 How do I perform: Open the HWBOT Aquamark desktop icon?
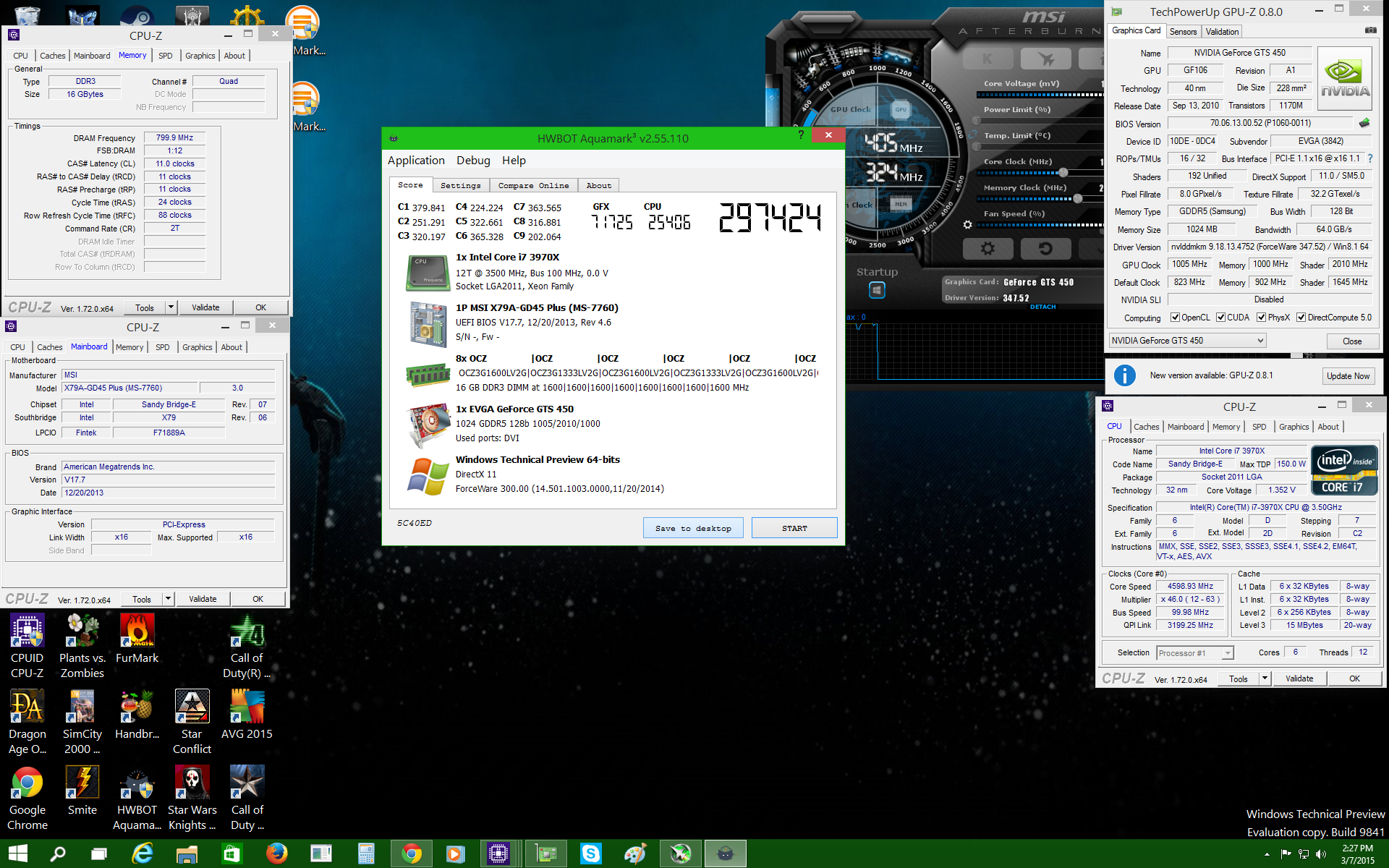(137, 798)
